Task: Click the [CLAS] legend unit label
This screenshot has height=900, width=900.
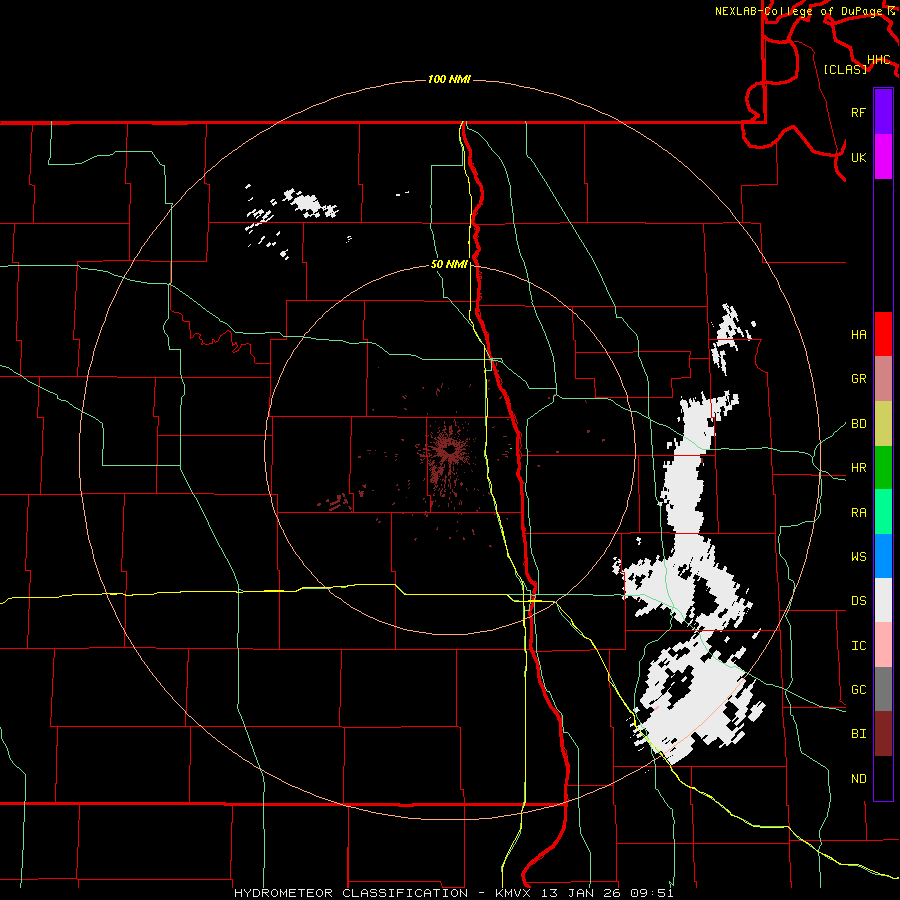Action: pyautogui.click(x=845, y=69)
